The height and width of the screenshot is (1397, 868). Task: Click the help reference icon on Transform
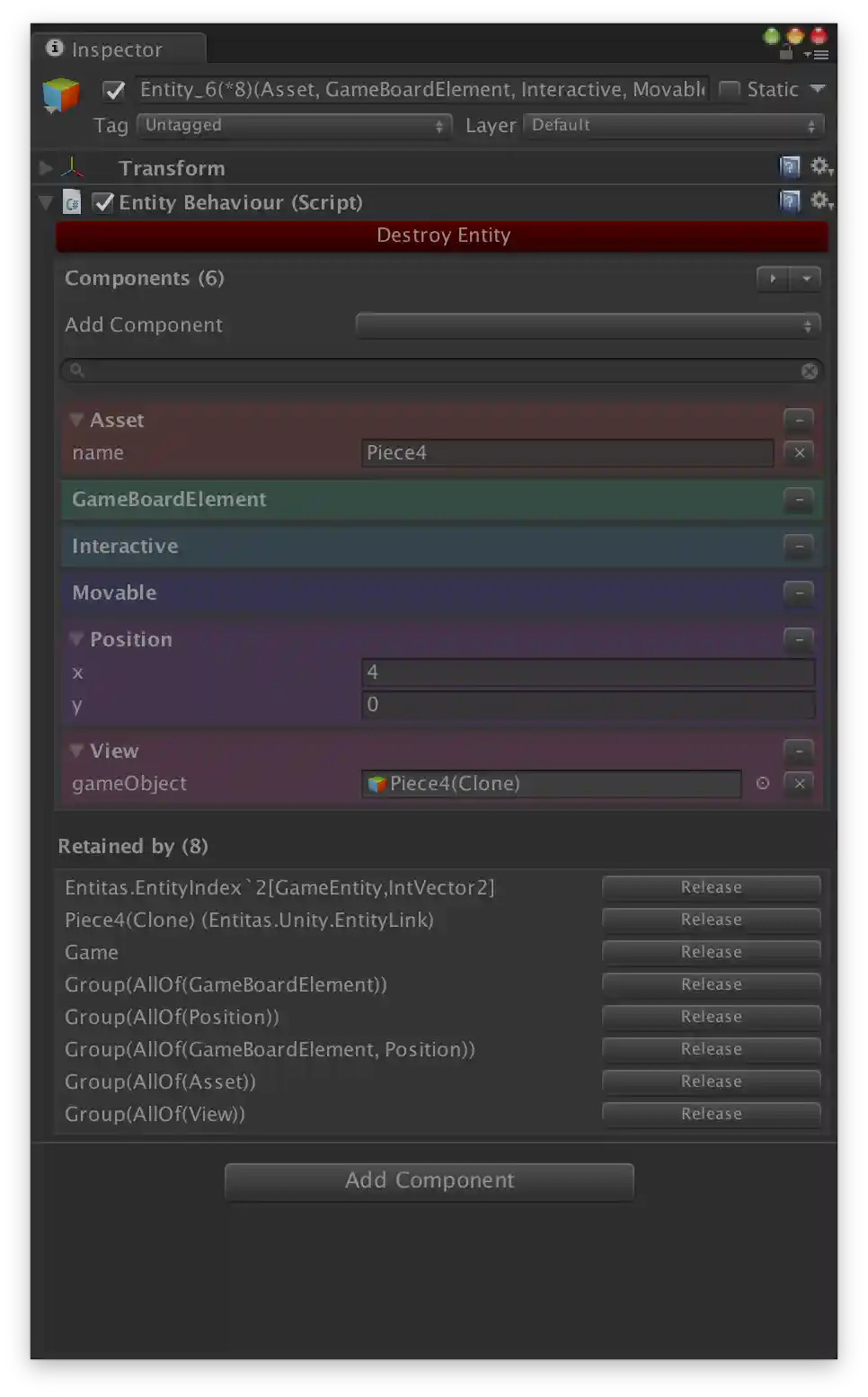788,167
